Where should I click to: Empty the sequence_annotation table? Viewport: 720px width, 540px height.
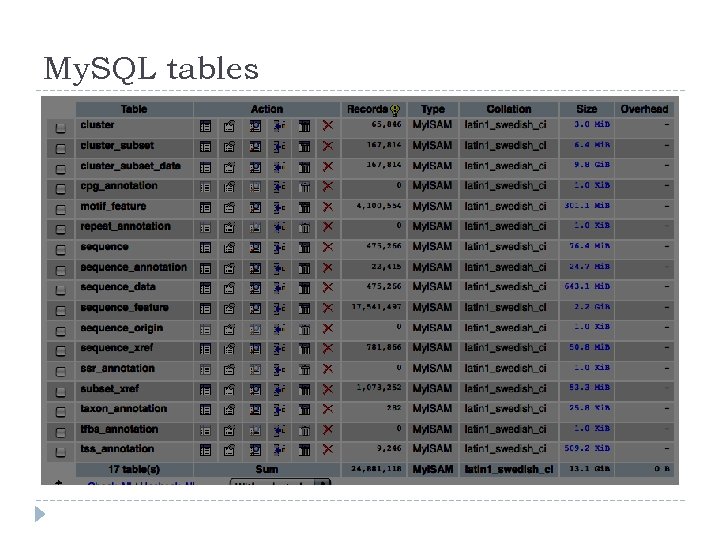click(x=304, y=268)
